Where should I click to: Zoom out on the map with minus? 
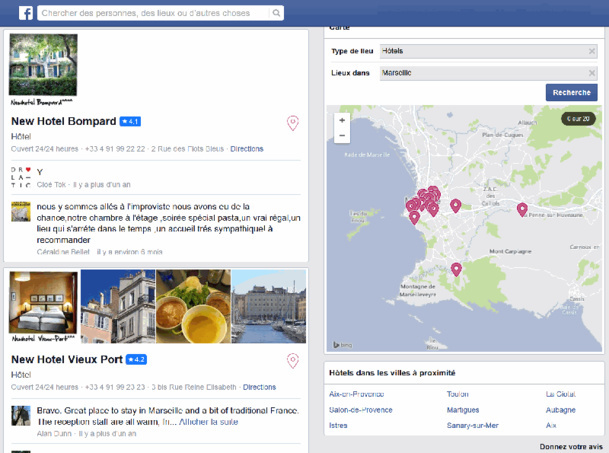pos(342,136)
